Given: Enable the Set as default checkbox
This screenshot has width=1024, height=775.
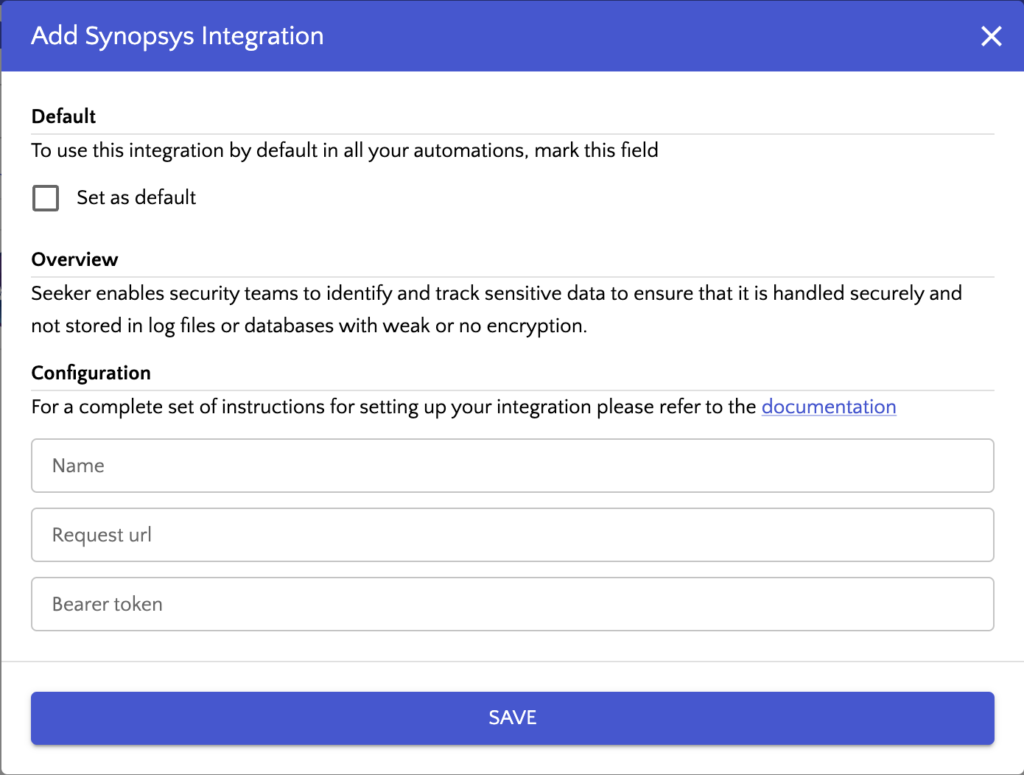Looking at the screenshot, I should (46, 198).
